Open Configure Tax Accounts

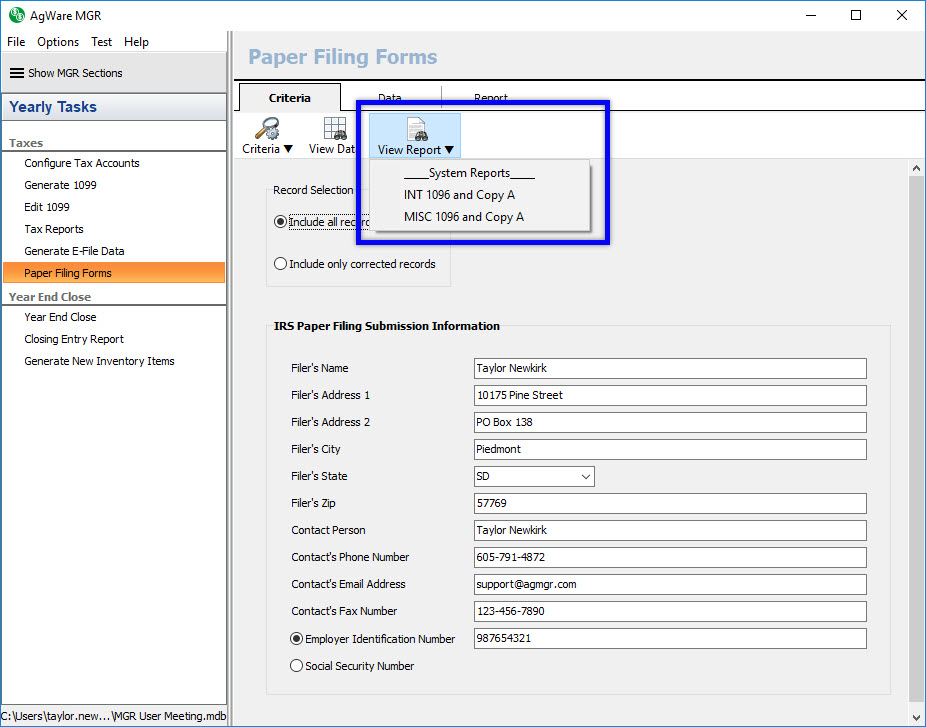(x=82, y=163)
